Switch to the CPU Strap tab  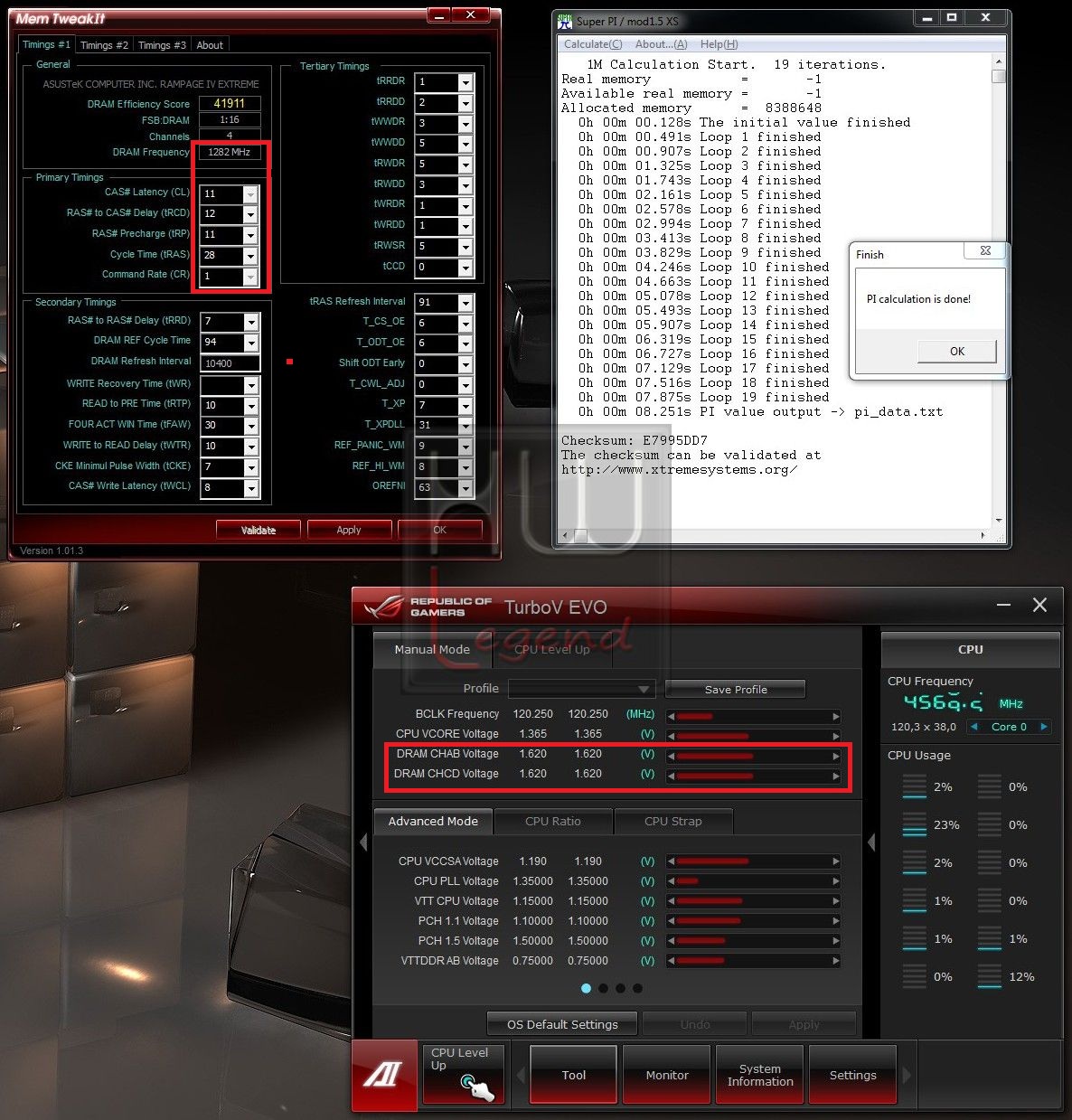[x=673, y=822]
